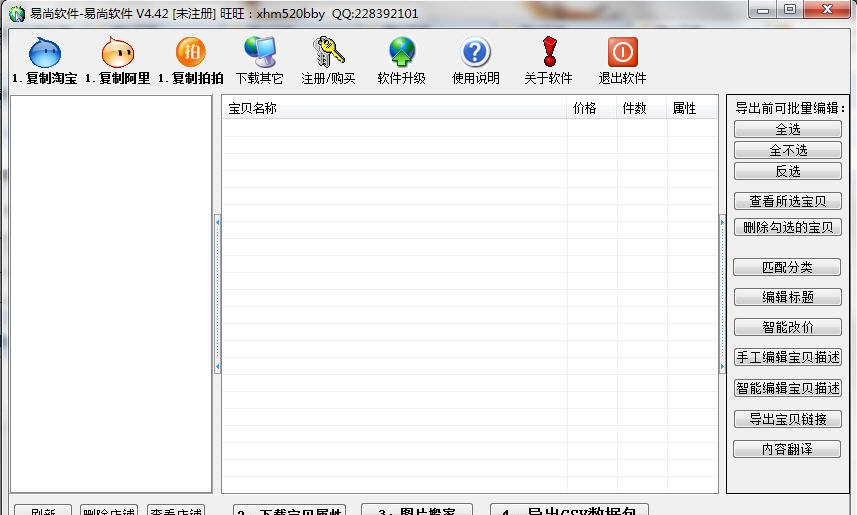Open the 复制淘宝 (copy Taobao) tool
857x515 pixels.
click(x=45, y=60)
